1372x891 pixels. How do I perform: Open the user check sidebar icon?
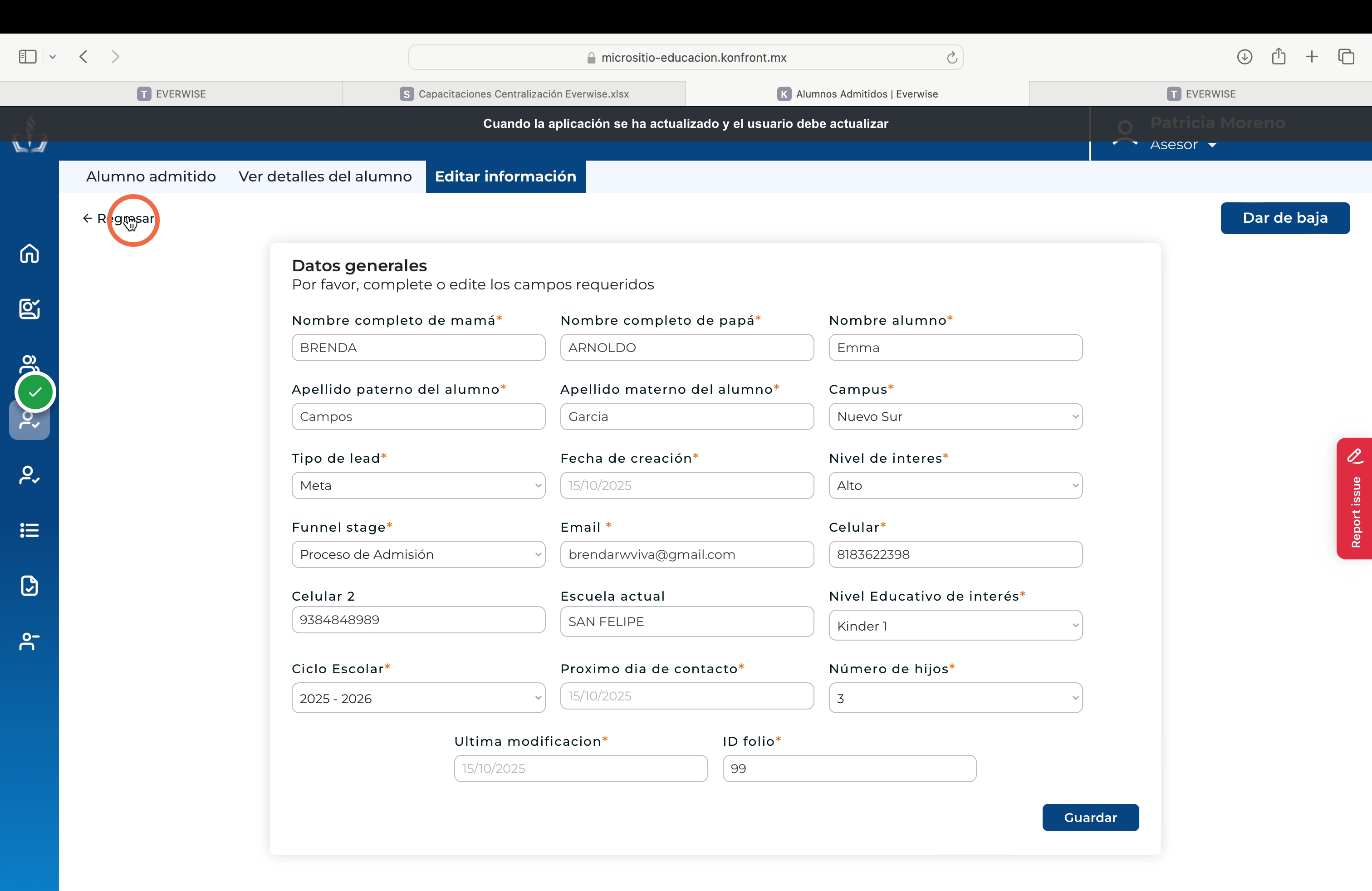[x=29, y=475]
